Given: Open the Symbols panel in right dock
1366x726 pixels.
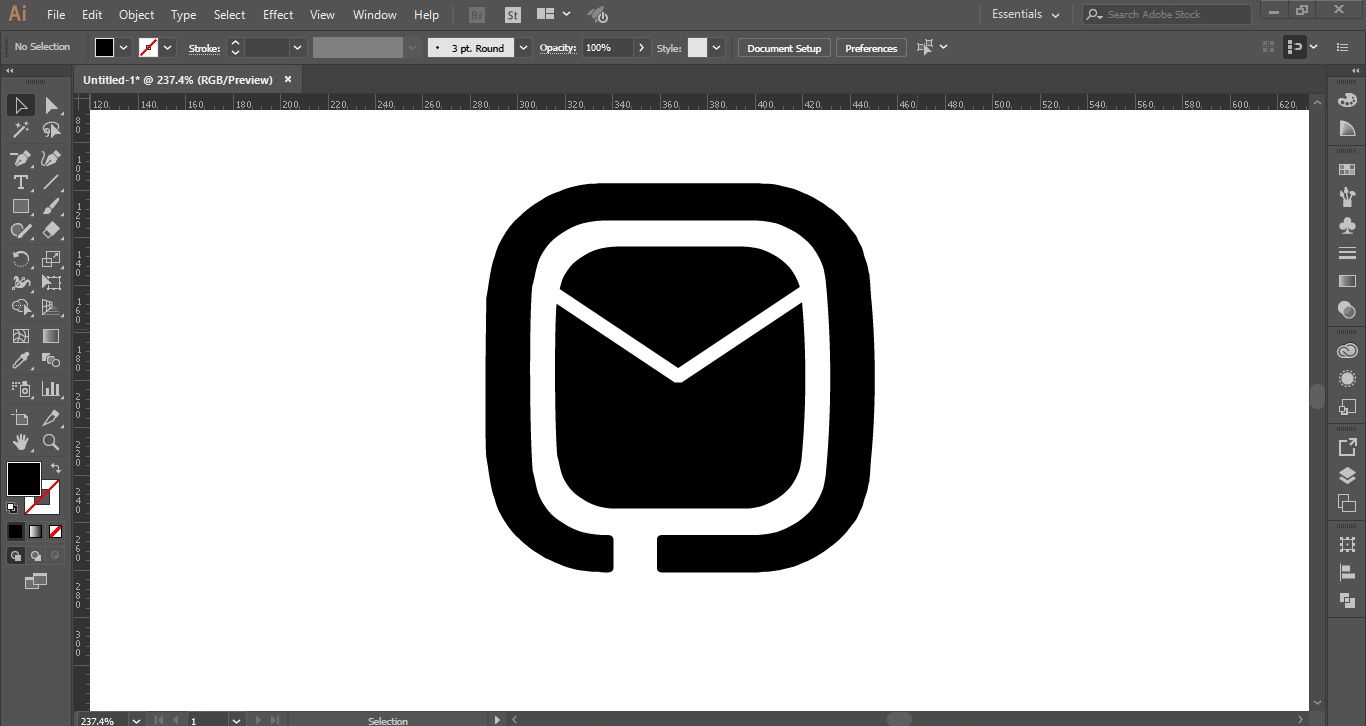Looking at the screenshot, I should pos(1347,225).
